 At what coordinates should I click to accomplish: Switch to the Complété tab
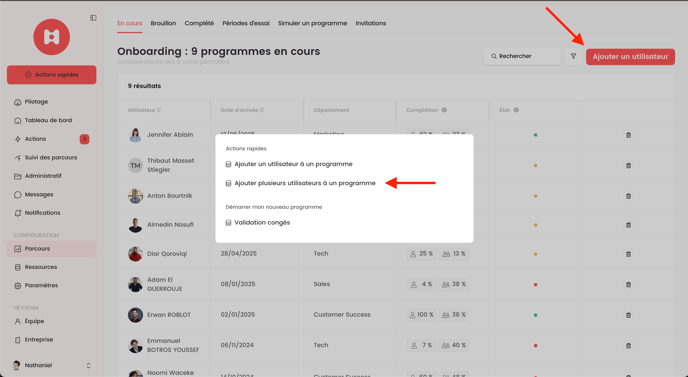click(x=199, y=23)
